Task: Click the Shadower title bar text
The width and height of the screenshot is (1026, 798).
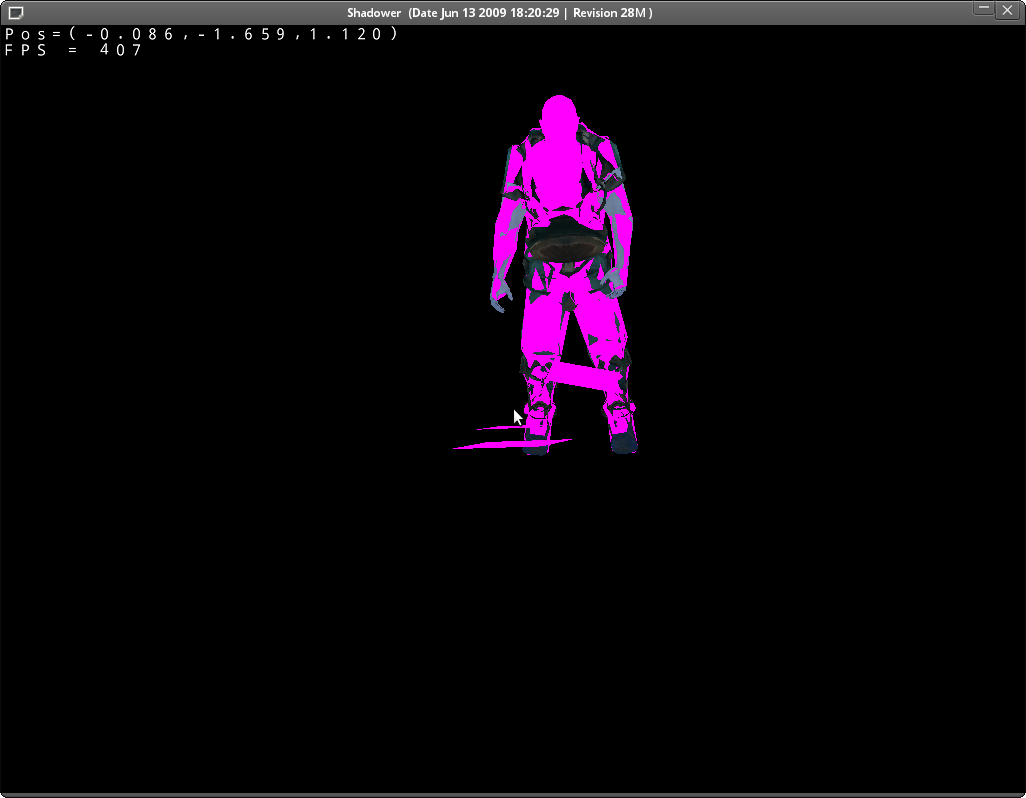Action: pos(500,12)
